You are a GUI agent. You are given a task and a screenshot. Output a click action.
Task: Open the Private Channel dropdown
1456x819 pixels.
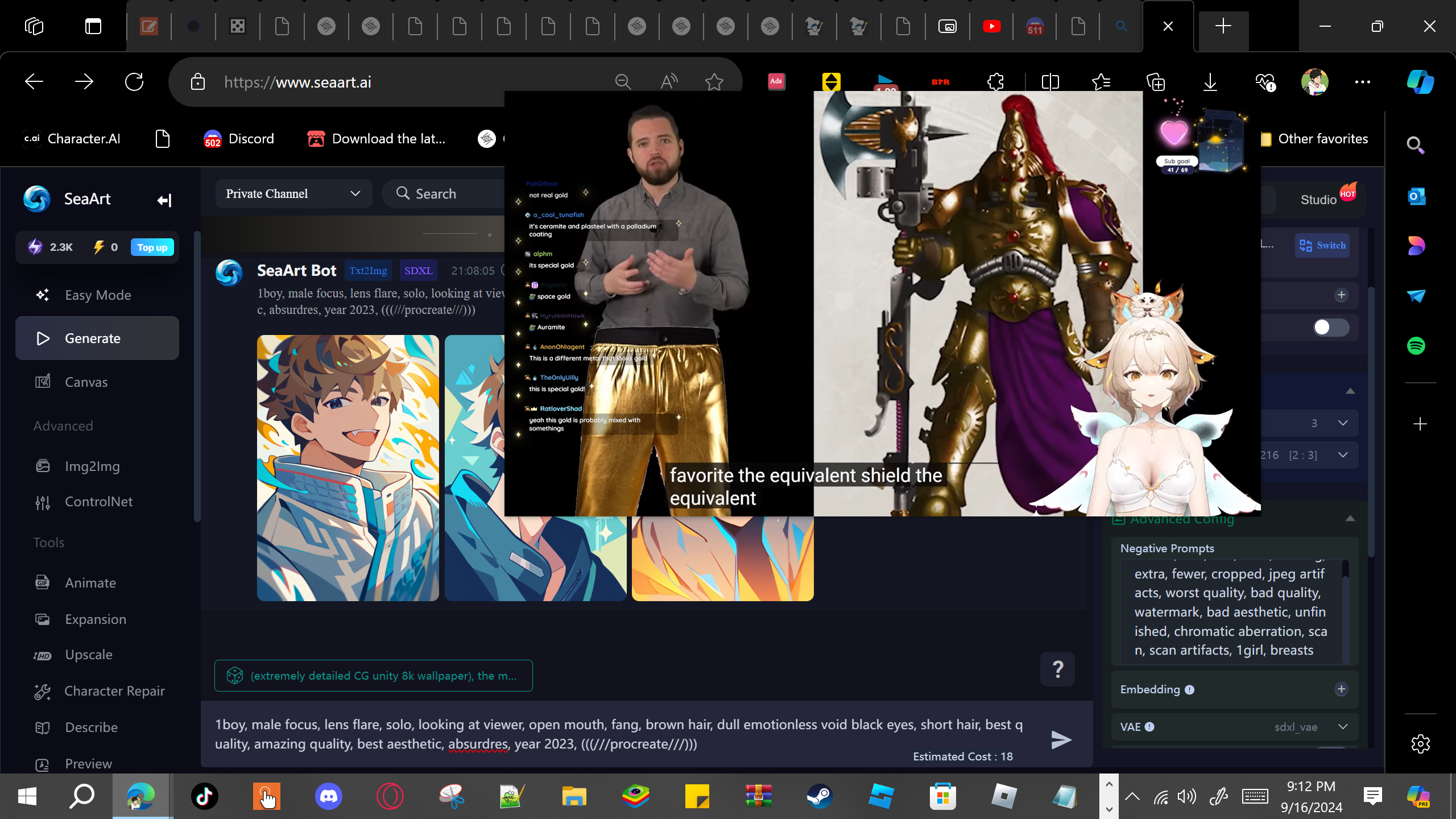pos(293,194)
